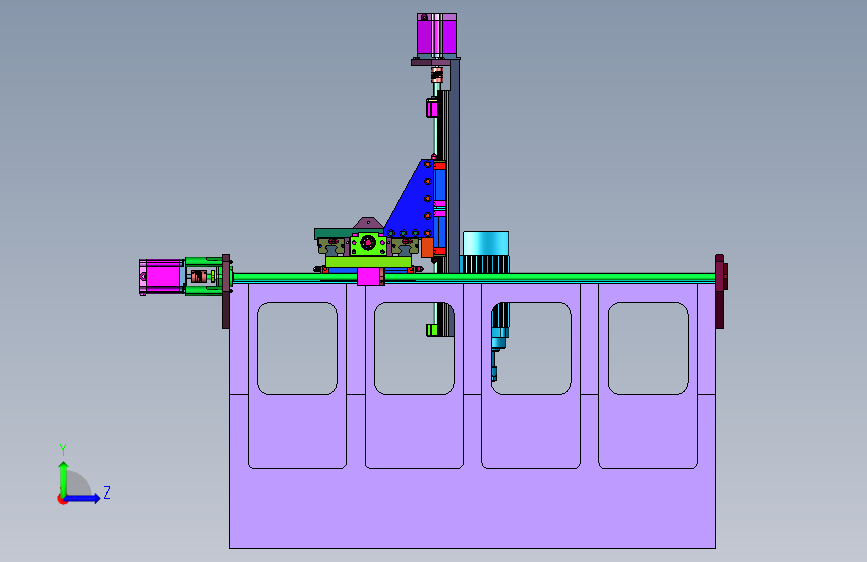Select the yellow-green plate under the carriage

point(368,262)
